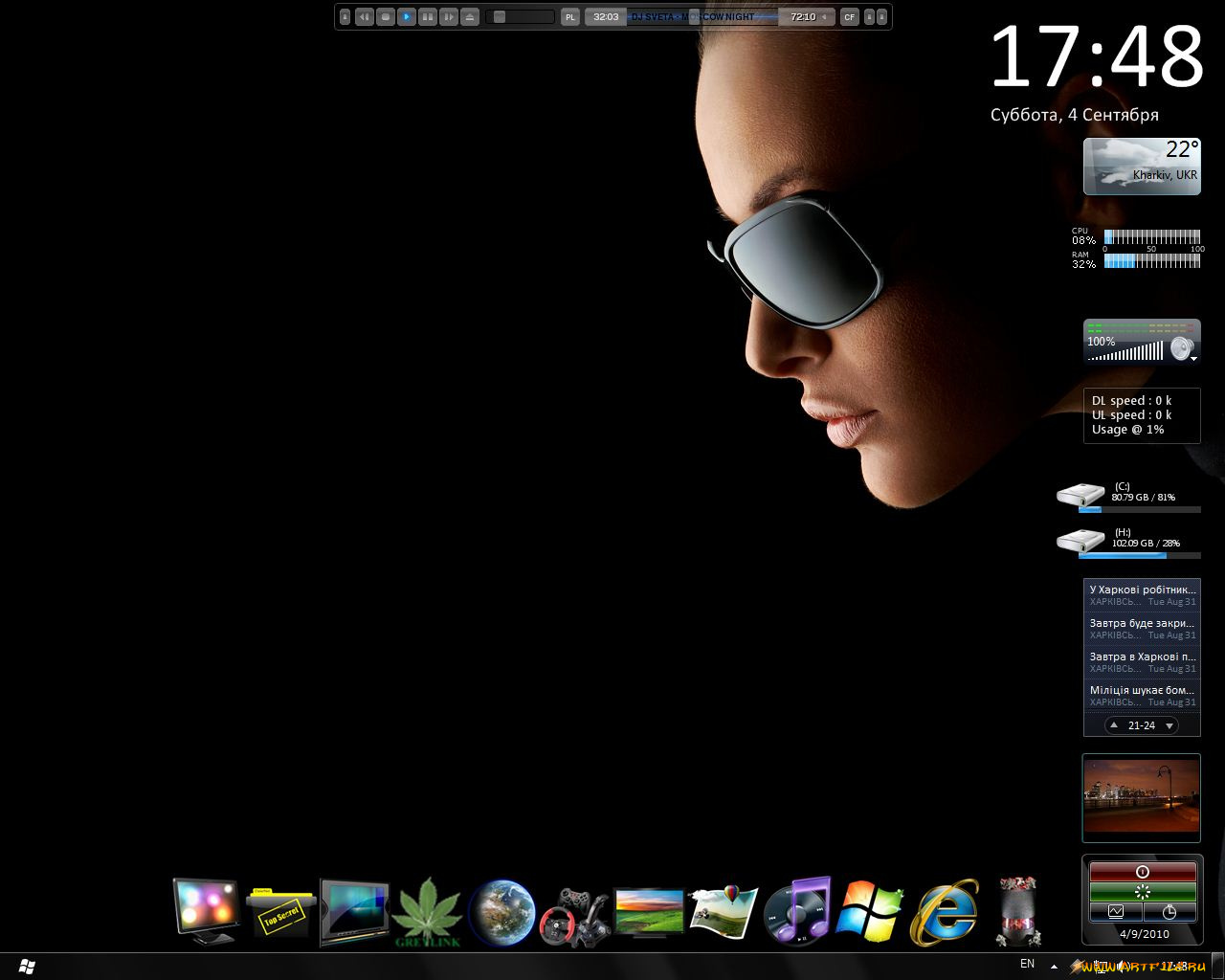Open the Top Secret folder in the dock
The image size is (1225, 980).
point(280,911)
